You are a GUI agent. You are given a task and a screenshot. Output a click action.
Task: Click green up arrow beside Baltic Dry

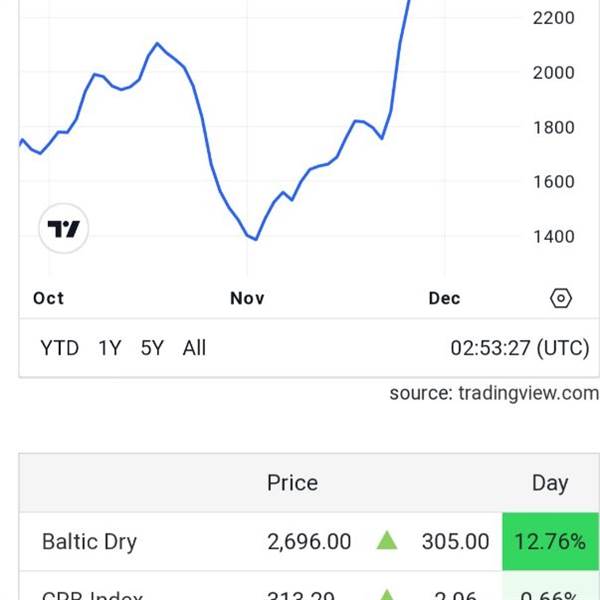(x=386, y=541)
